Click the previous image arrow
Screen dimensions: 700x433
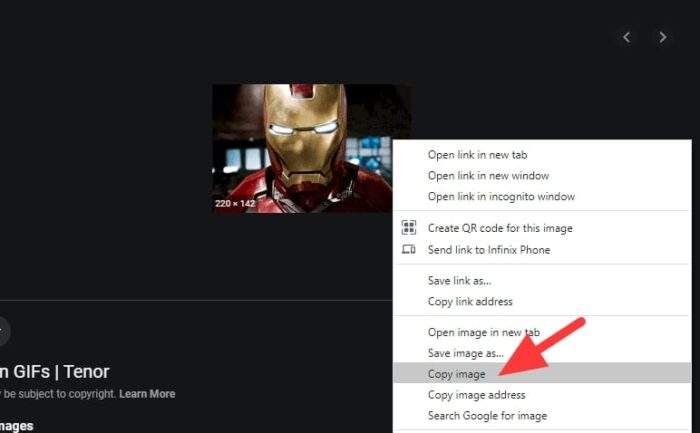coord(627,37)
